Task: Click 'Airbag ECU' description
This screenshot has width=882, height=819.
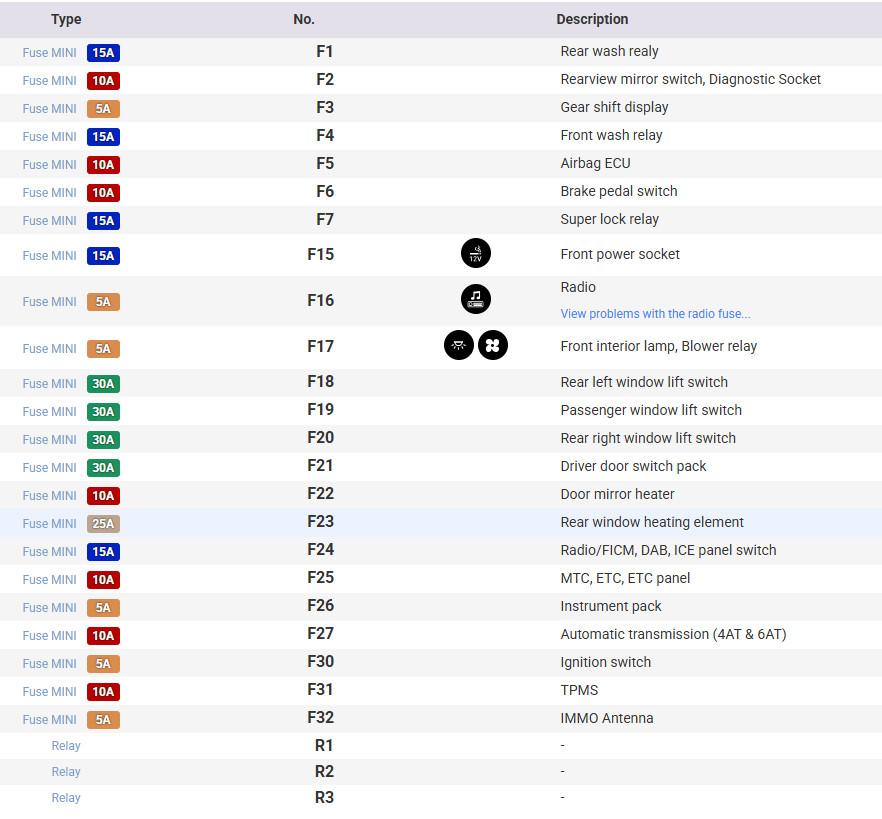Action: 595,163
